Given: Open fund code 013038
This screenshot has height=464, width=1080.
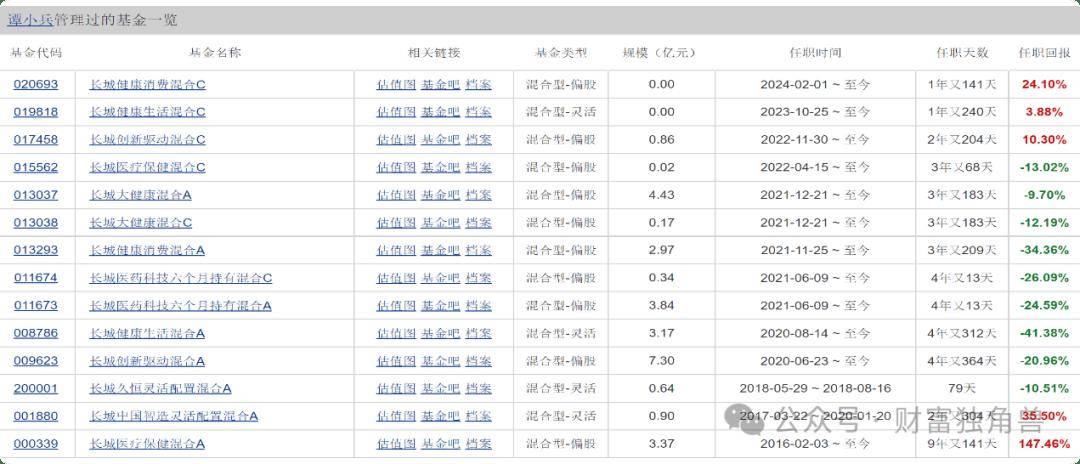Looking at the screenshot, I should point(36,223).
